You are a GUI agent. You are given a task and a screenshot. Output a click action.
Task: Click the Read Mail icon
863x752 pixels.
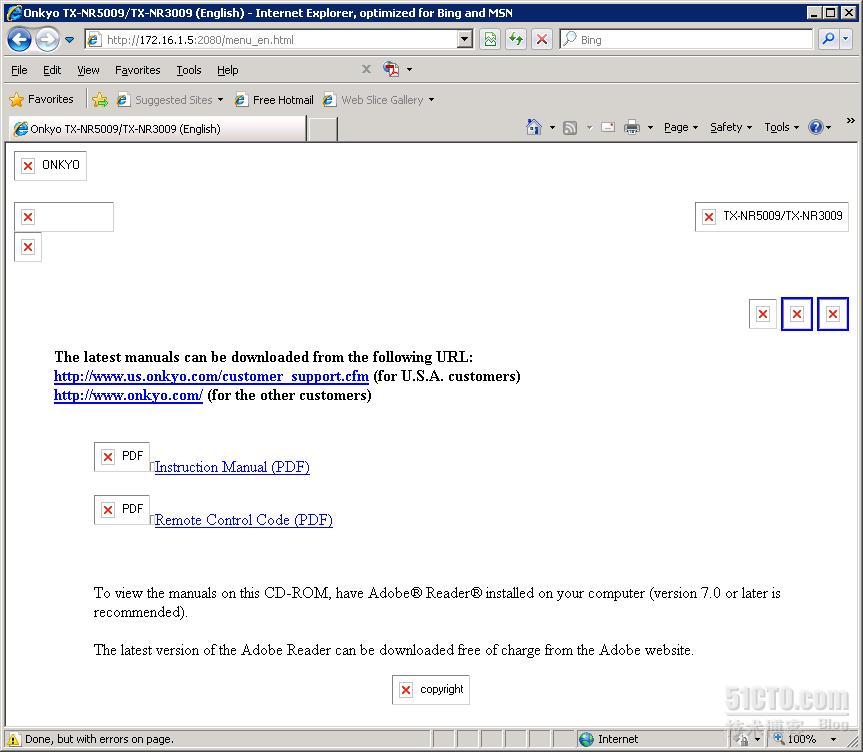608,128
